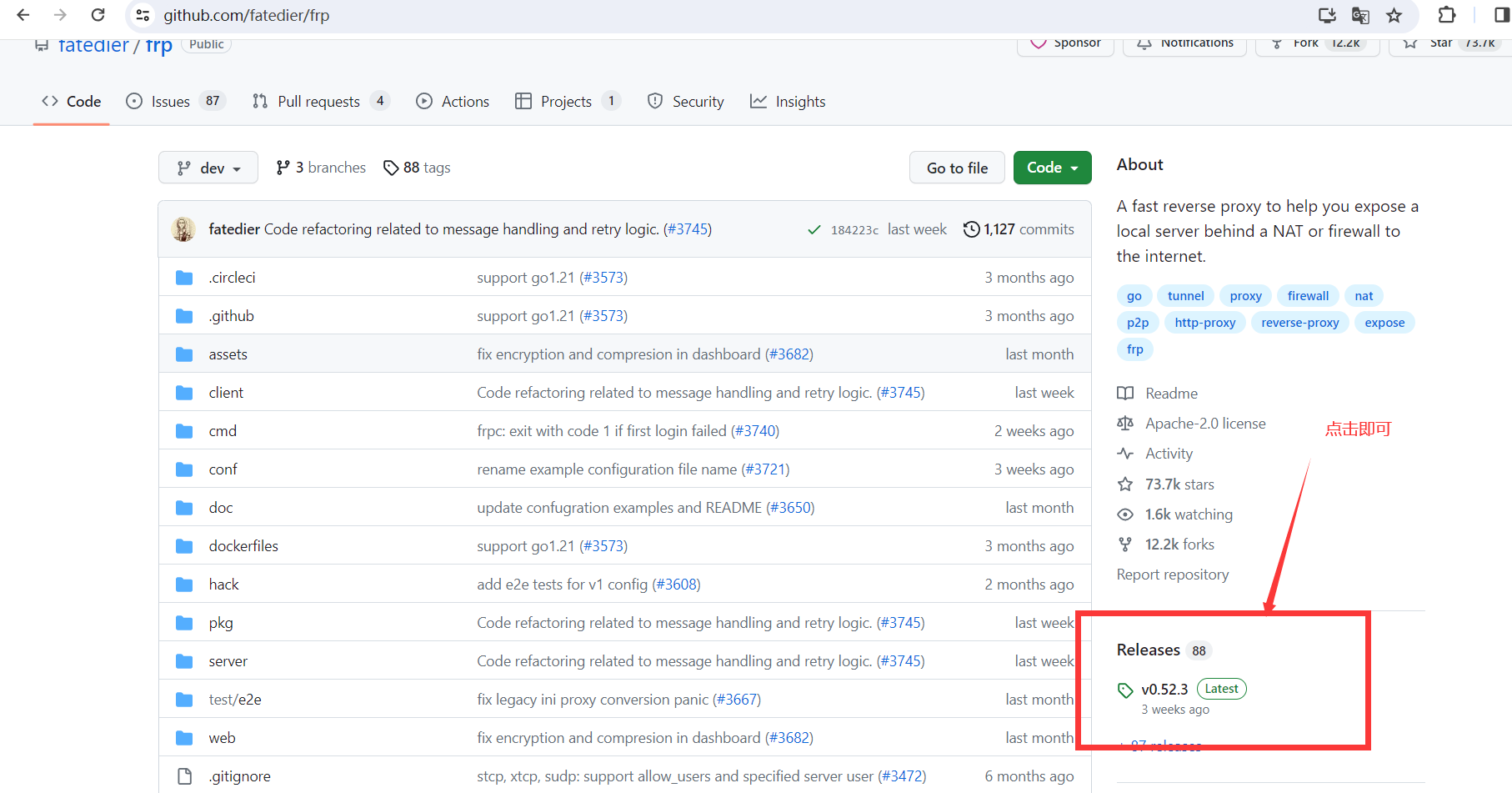Click the release tag icon beside v0.52.3
Viewport: 1512px width, 793px height.
pos(1125,690)
